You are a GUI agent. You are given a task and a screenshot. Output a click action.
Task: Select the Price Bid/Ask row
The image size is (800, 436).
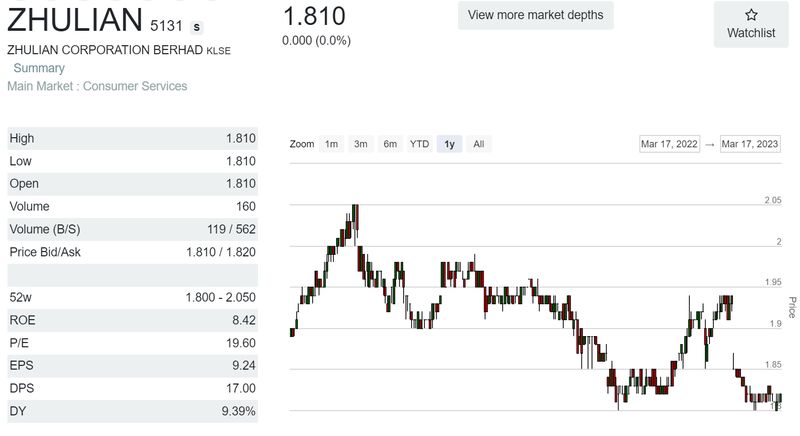pyautogui.click(x=132, y=252)
